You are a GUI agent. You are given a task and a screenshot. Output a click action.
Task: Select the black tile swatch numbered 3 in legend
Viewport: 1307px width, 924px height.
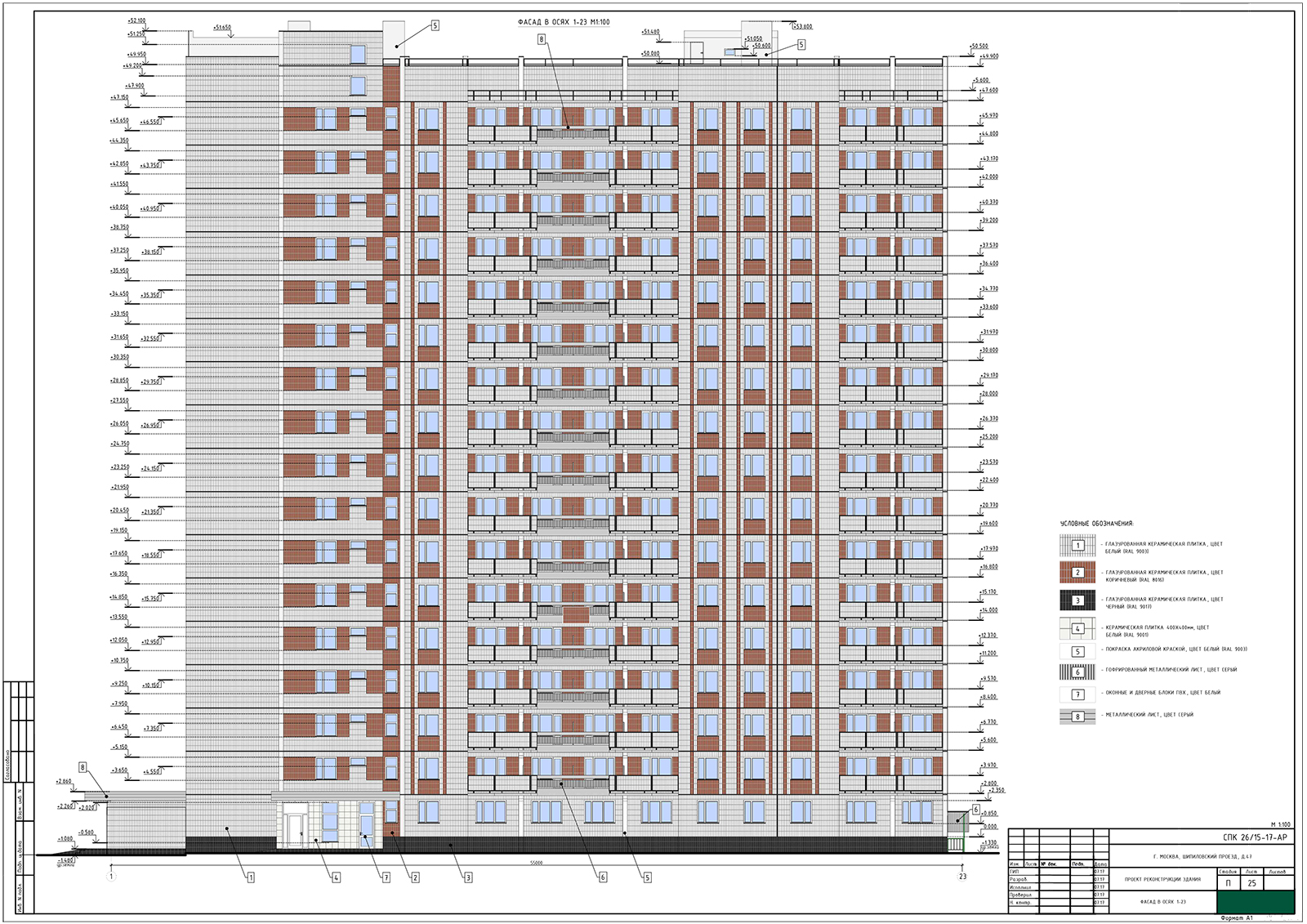(x=1077, y=600)
